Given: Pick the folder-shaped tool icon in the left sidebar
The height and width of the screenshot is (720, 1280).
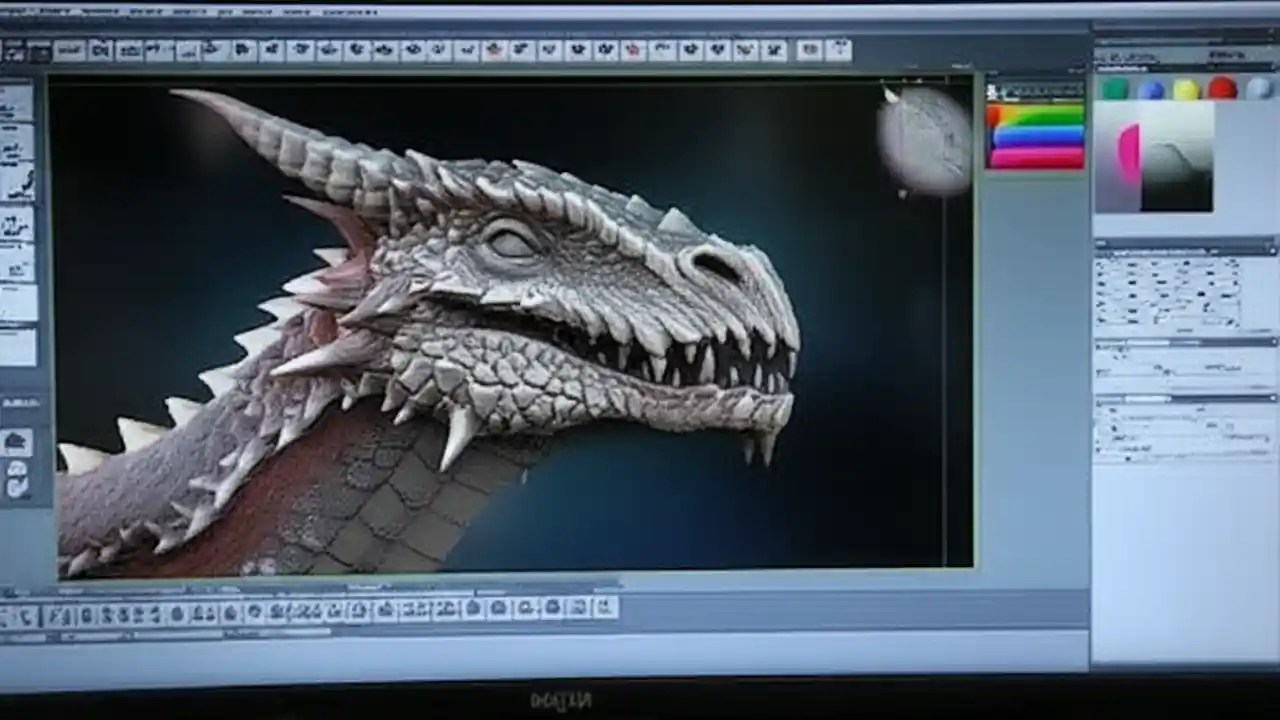Looking at the screenshot, I should [18, 440].
